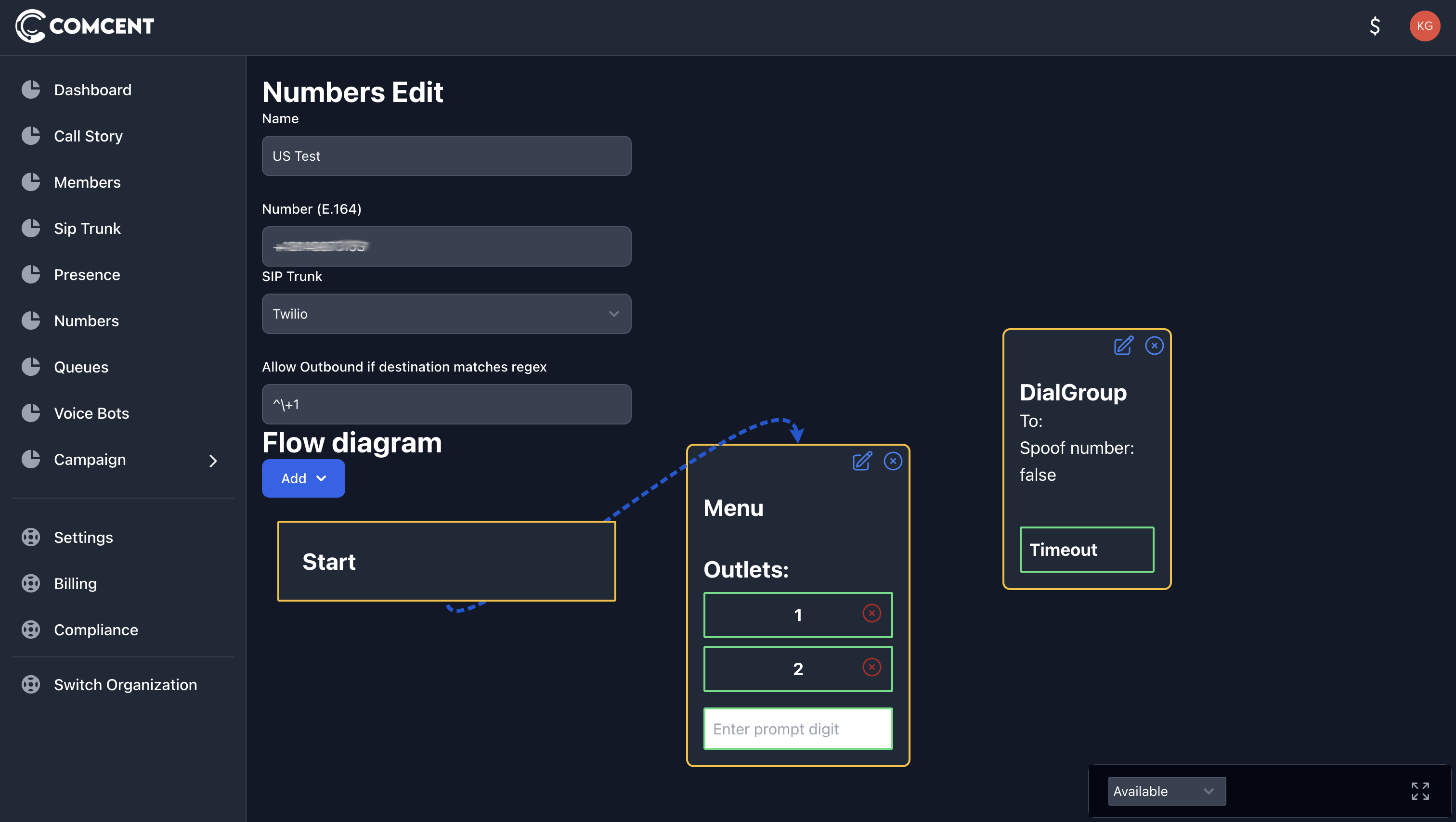1456x822 pixels.
Task: Click the Dashboard pie icon
Action: [31, 89]
